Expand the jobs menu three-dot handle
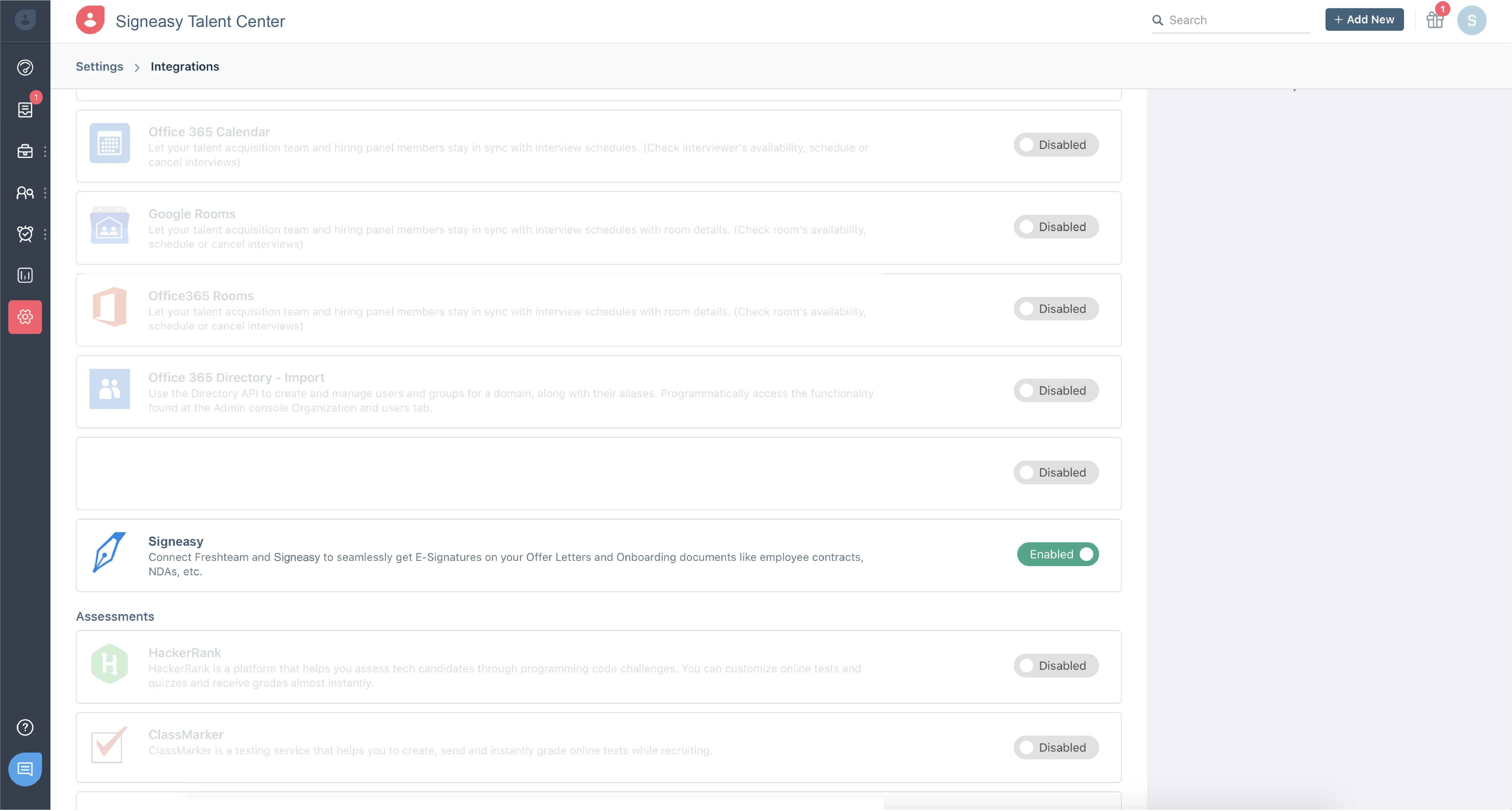The width and height of the screenshot is (1512, 811). (x=45, y=151)
